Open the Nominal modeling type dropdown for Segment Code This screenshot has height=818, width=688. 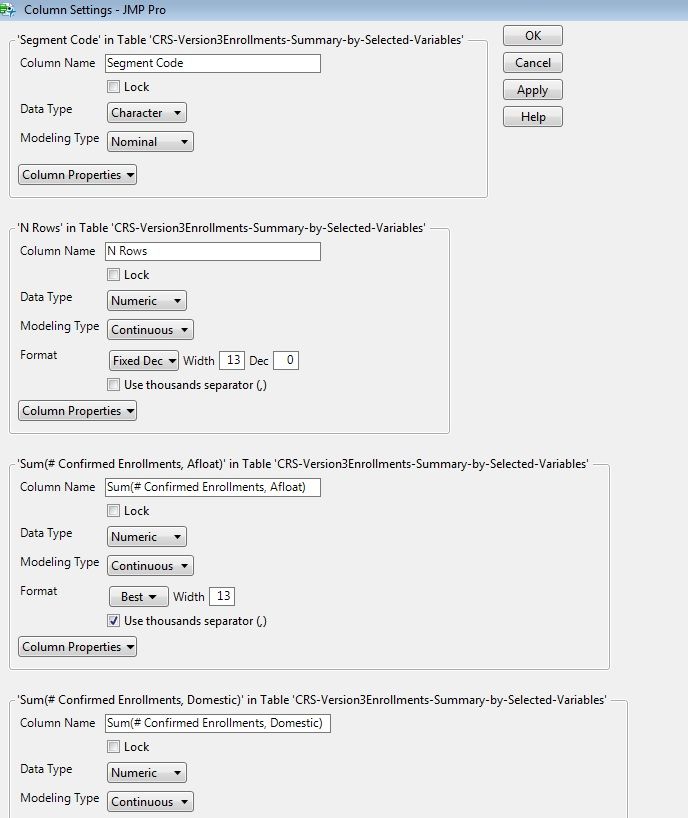149,141
